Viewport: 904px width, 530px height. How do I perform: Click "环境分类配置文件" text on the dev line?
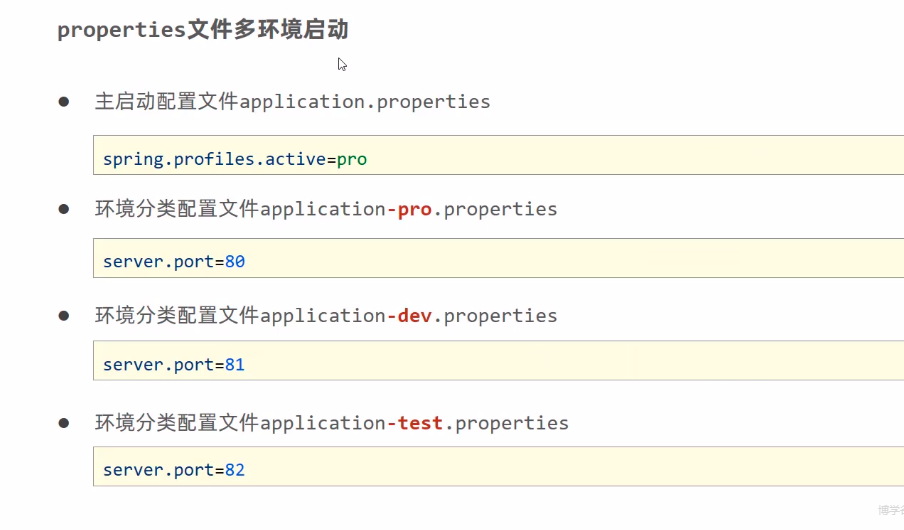pos(177,316)
